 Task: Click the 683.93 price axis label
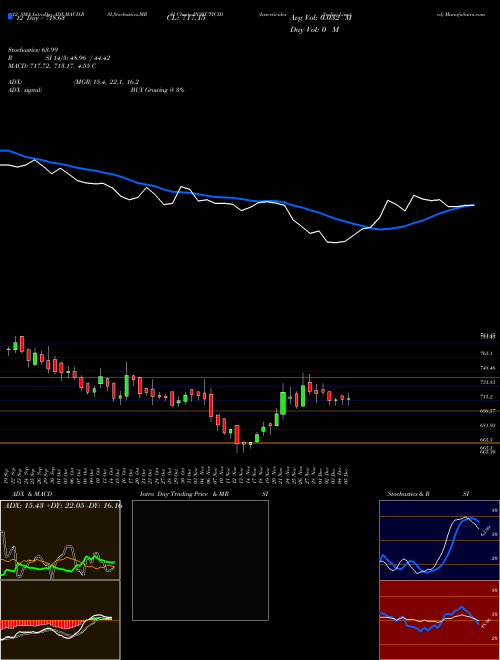tap(487, 426)
